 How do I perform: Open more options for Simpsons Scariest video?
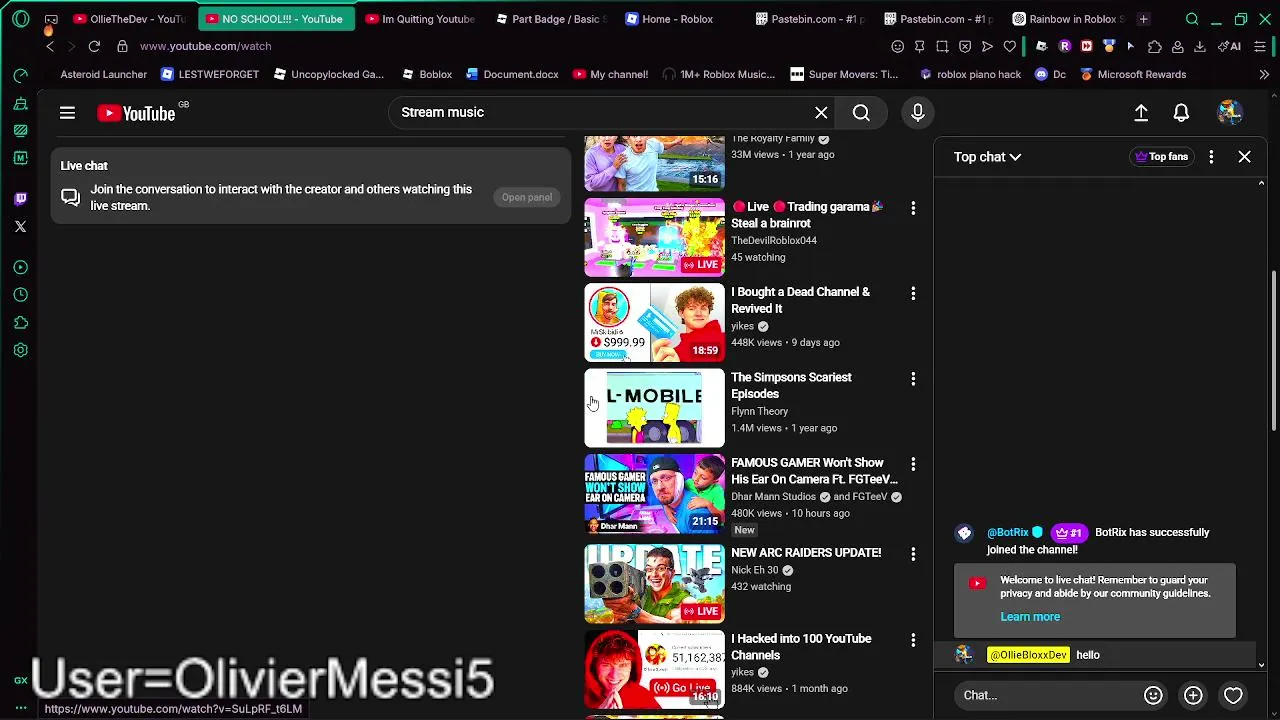click(x=913, y=379)
